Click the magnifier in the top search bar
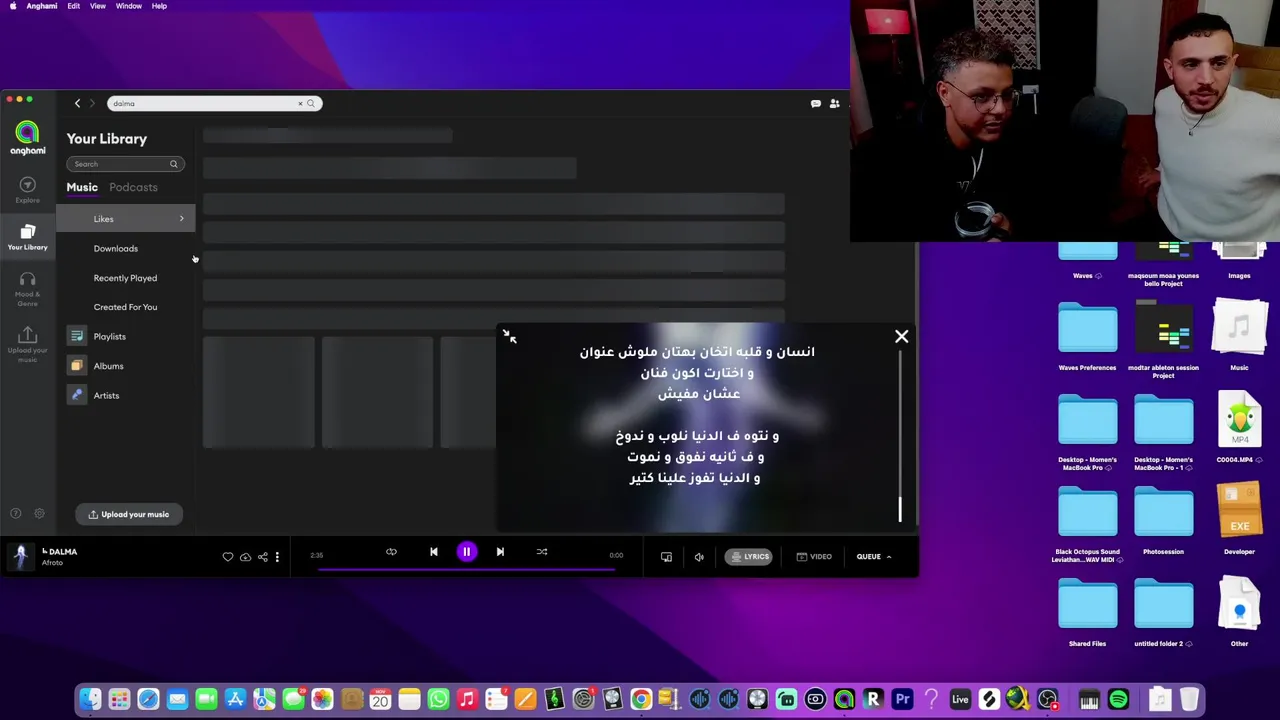The height and width of the screenshot is (720, 1280). click(x=311, y=103)
